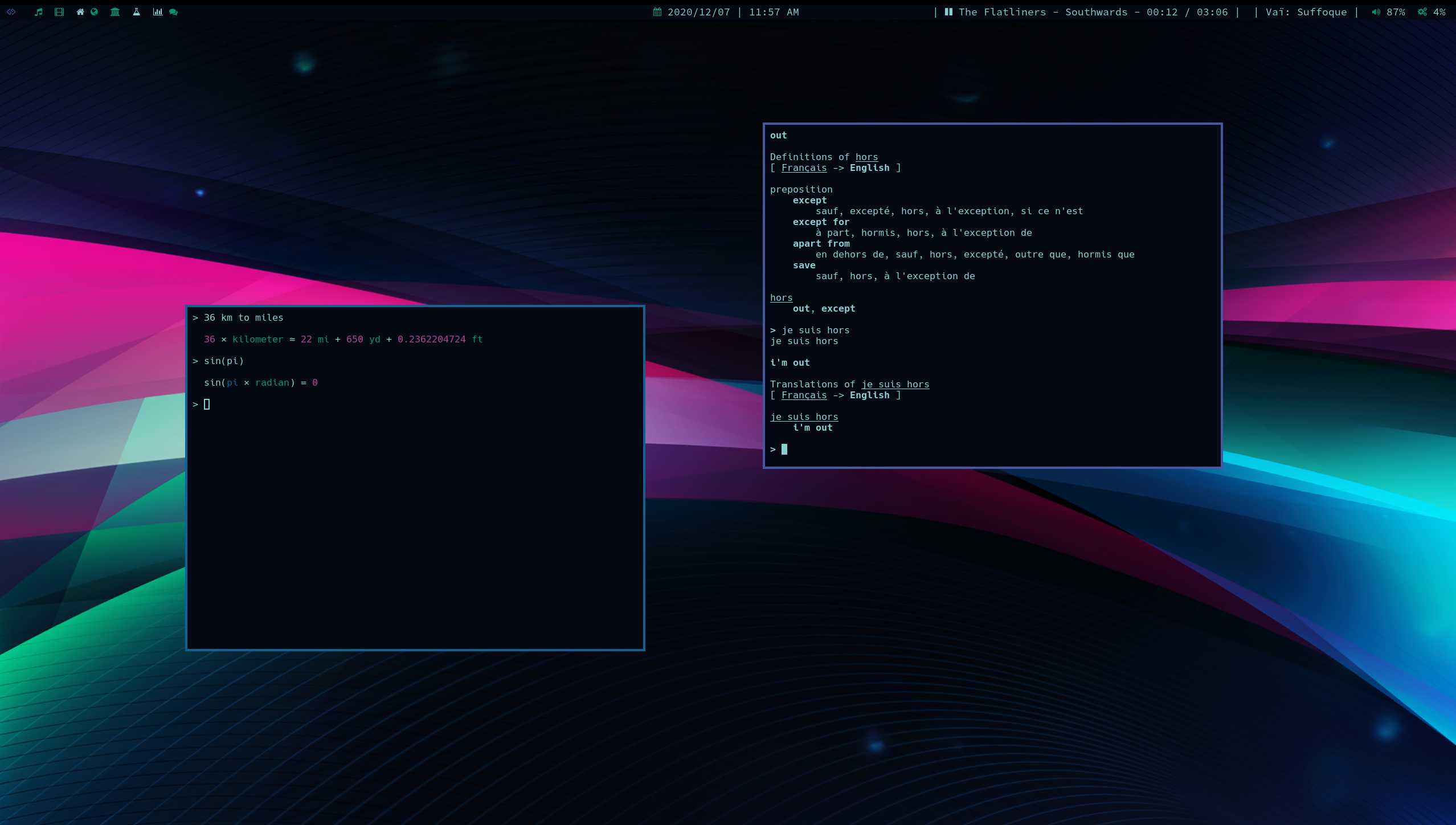Click the 11:57 AM clock text
The image size is (1456, 825).
coord(774,12)
